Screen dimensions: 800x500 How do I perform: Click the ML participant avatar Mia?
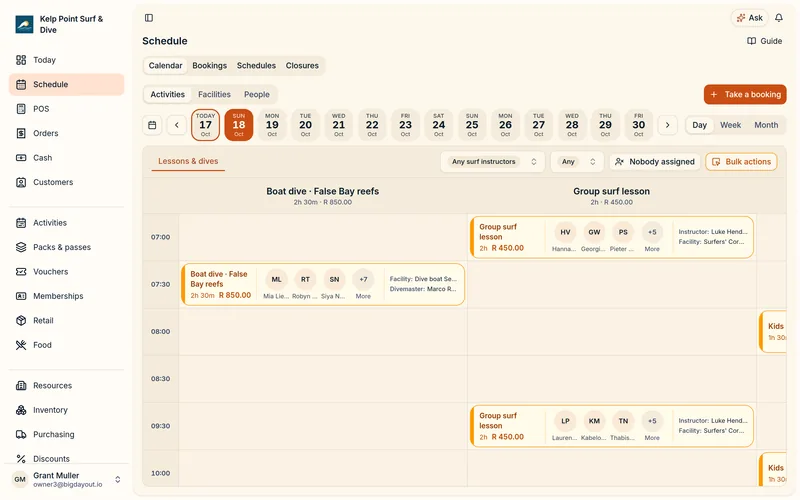click(277, 280)
